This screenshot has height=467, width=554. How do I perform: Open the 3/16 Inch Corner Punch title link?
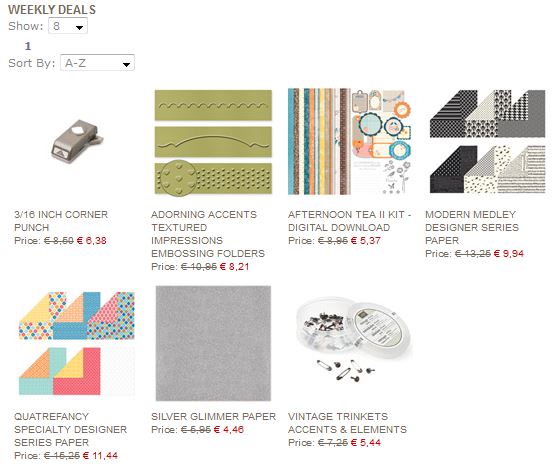point(61,221)
